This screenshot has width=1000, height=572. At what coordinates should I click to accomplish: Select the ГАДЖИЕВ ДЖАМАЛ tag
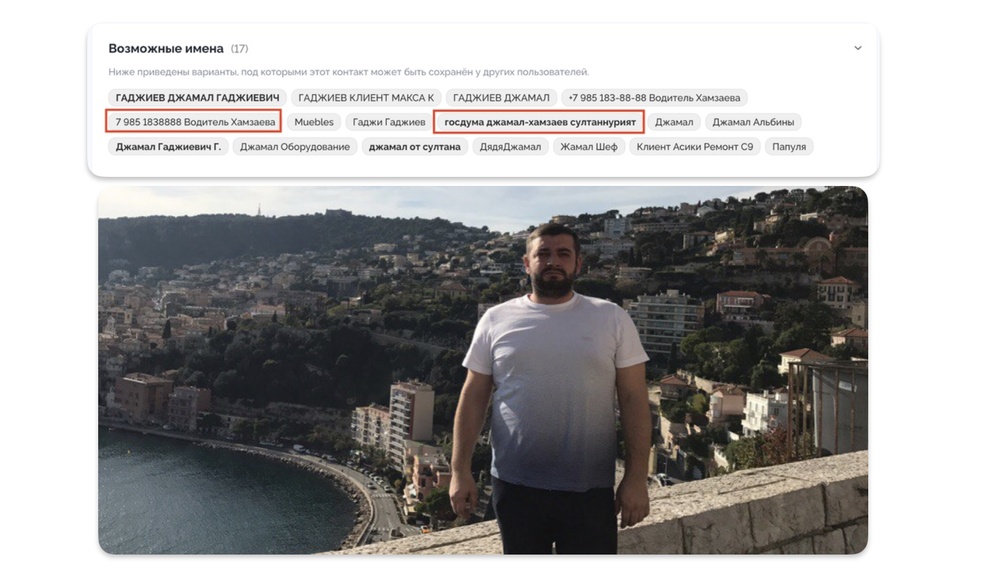(501, 98)
